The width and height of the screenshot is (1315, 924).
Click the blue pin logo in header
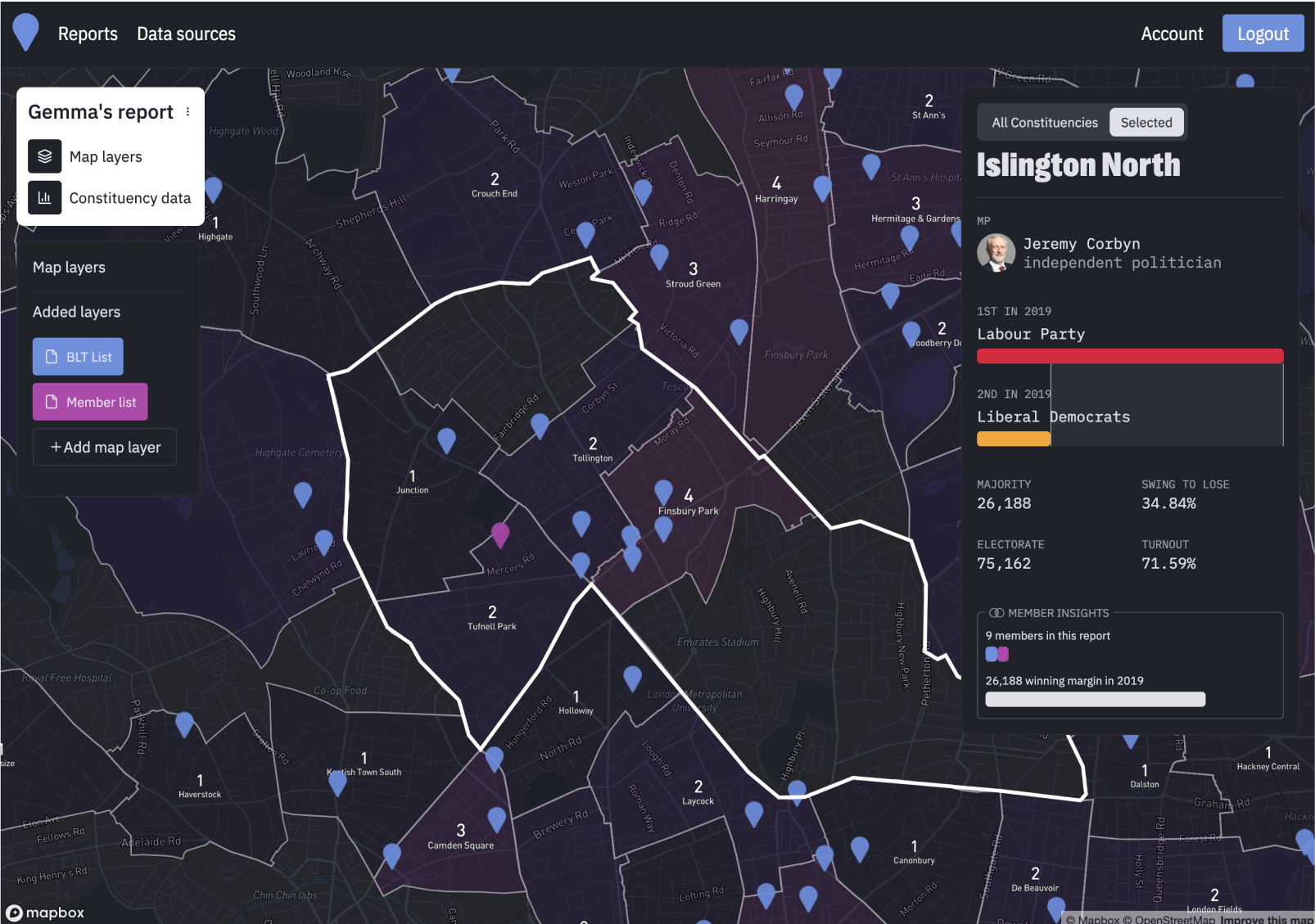tap(26, 33)
